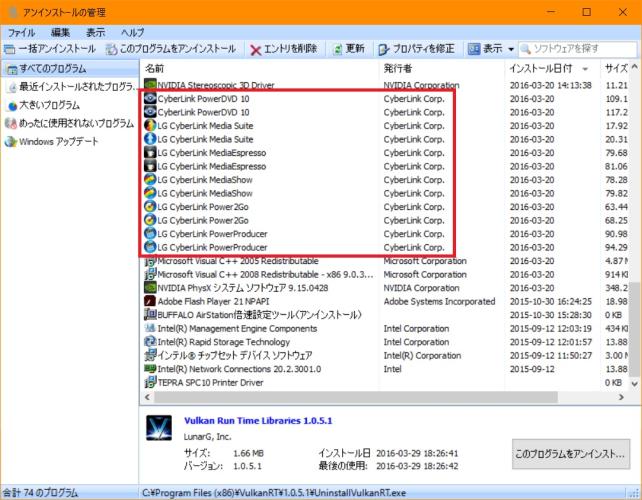Select 大きいプログラム category

click(70, 105)
